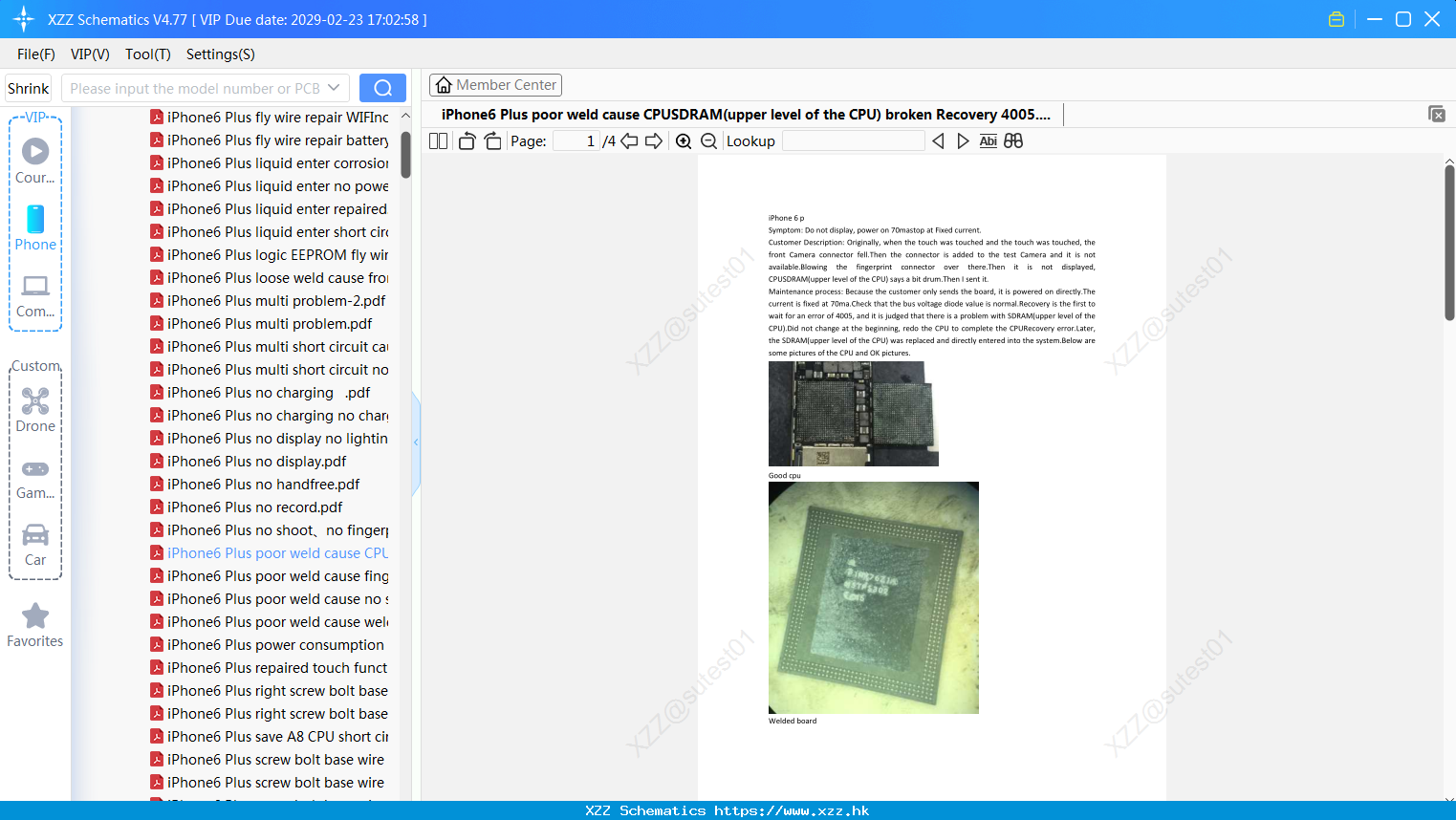Open the File(F) menu
The height and width of the screenshot is (820, 1456).
[36, 54]
